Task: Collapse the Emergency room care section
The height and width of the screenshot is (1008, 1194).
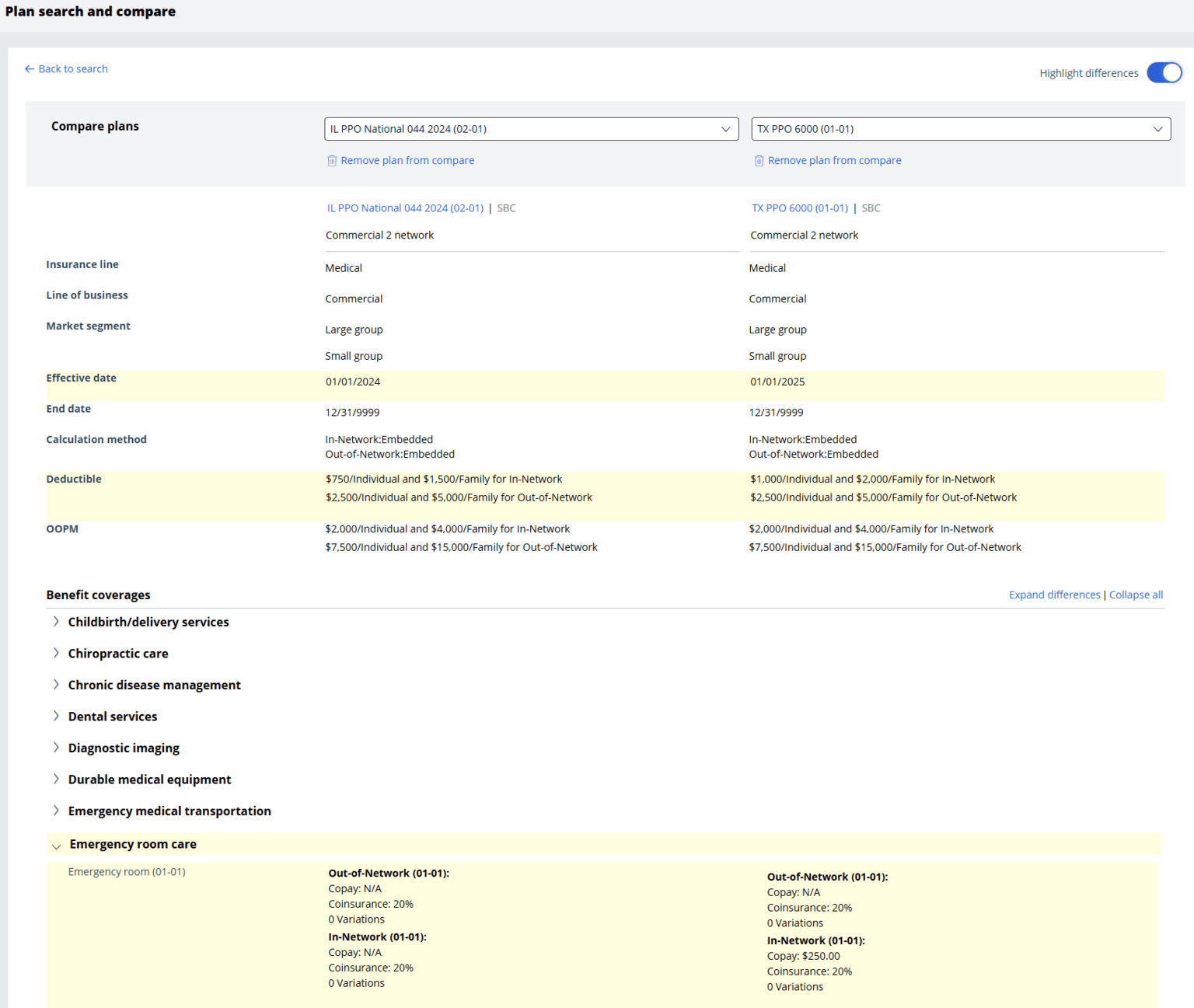Action: (56, 846)
